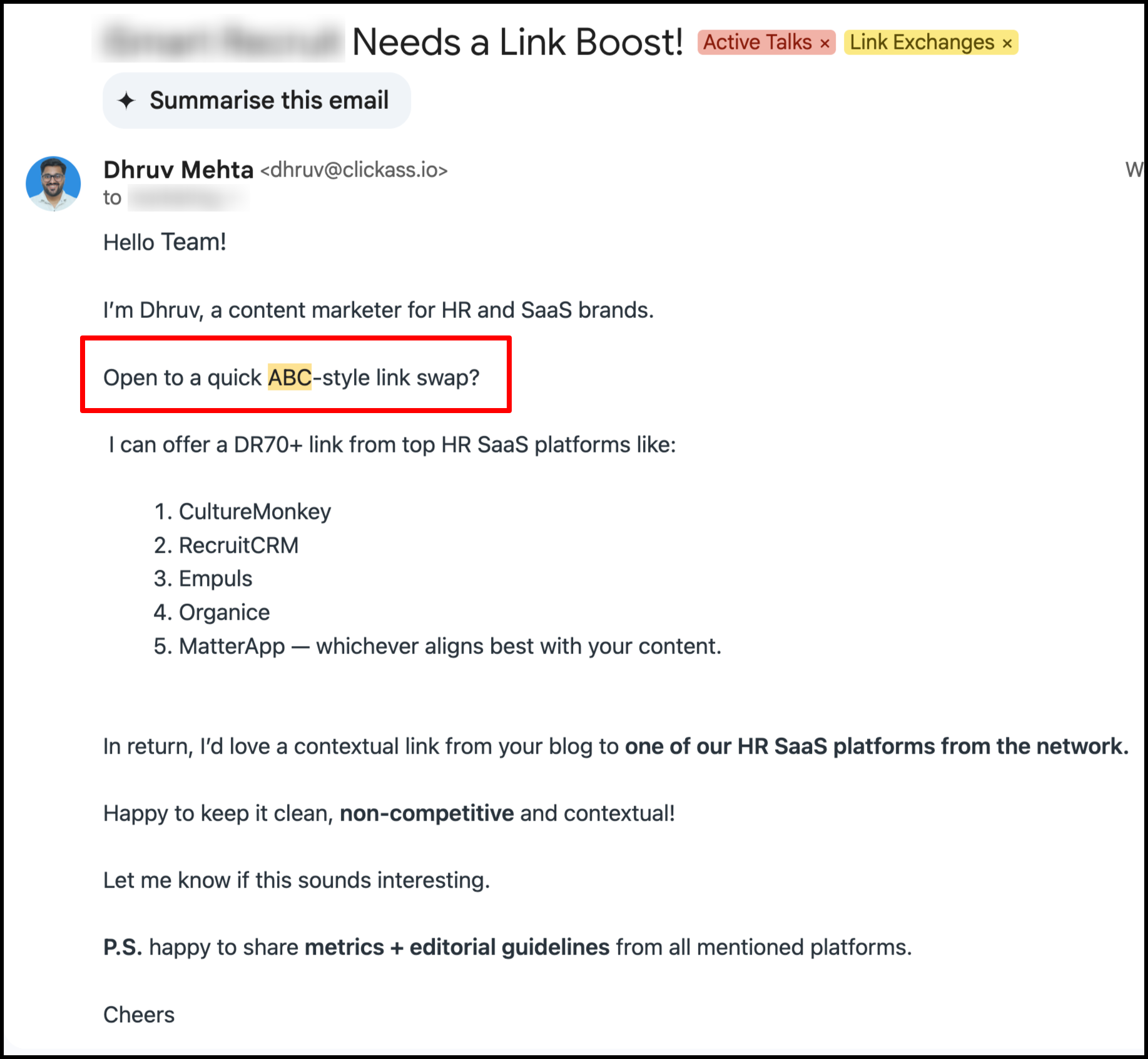Click 'I'm Dhruv, a content marketer' line
Image resolution: width=1148 pixels, height=1059 pixels.
378,310
